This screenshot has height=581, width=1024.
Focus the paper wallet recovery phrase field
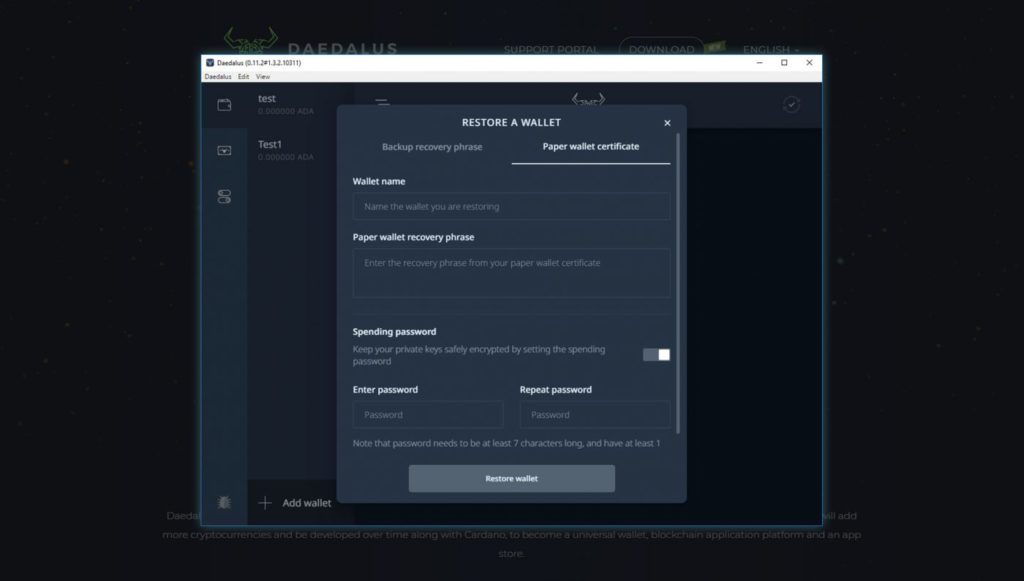pos(511,273)
